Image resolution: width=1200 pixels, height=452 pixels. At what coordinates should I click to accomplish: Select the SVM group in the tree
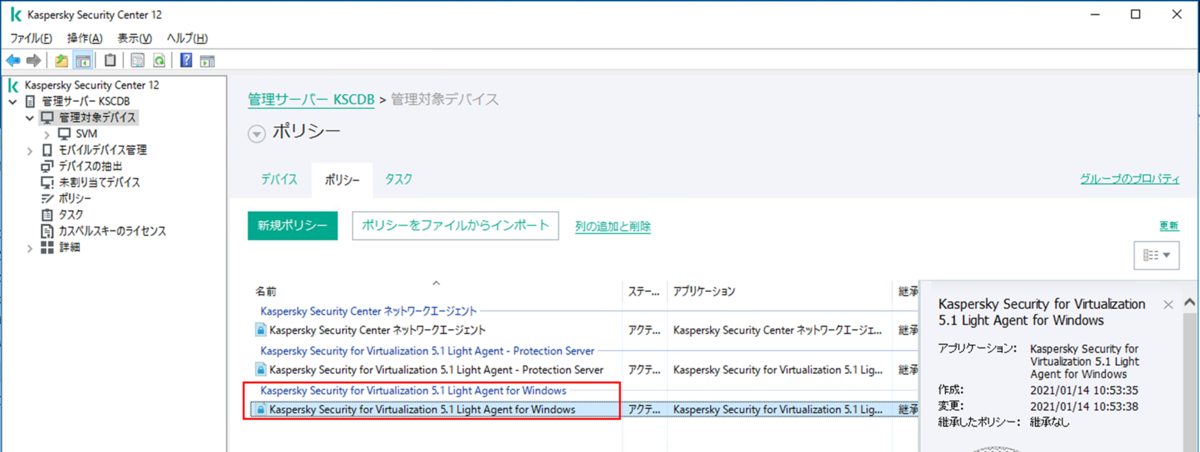click(x=86, y=134)
